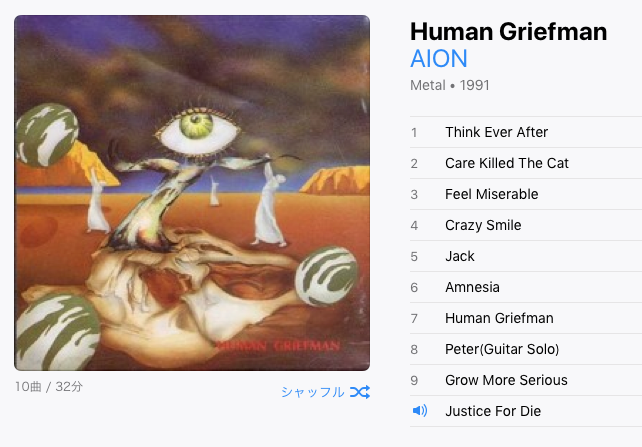642x447 pixels.
Task: Select the Amnesia track
Action: click(526, 287)
